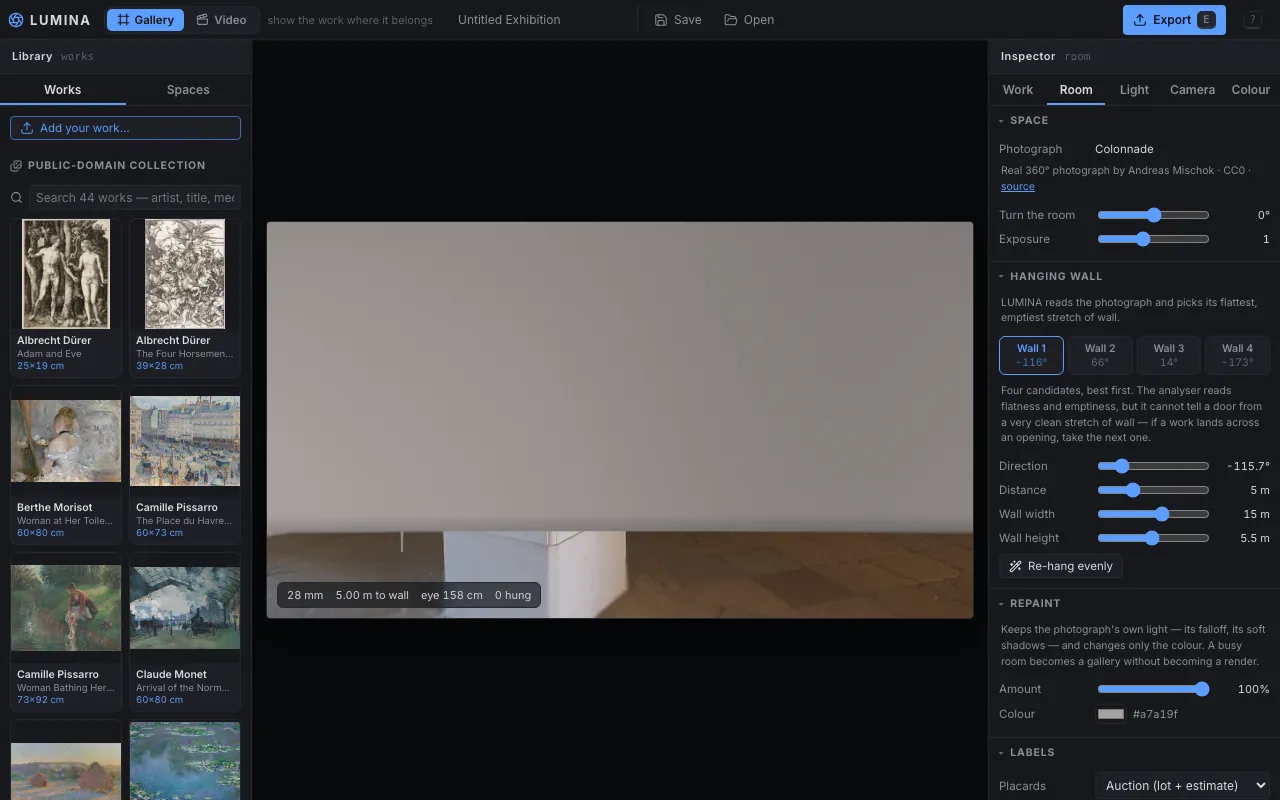Adjust the Turn the room slider
Viewport: 1280px width, 800px height.
point(1153,215)
